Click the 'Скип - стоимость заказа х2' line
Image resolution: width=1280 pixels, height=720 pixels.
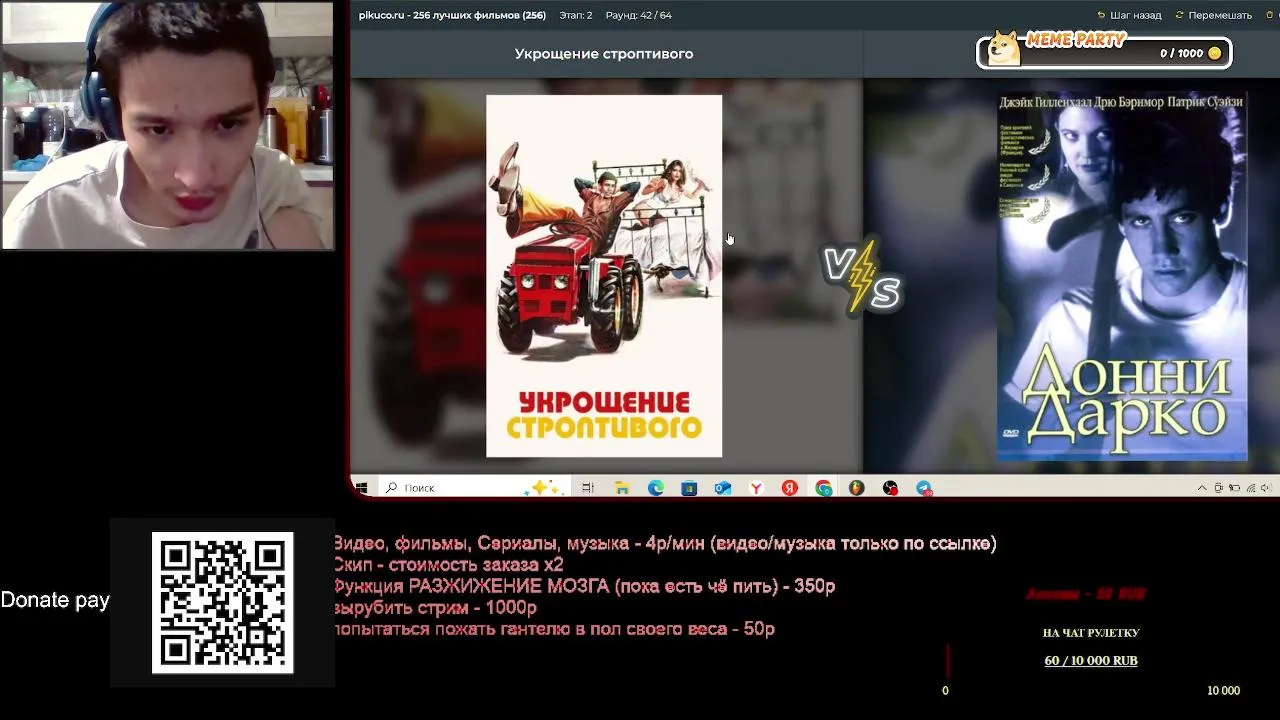point(449,565)
